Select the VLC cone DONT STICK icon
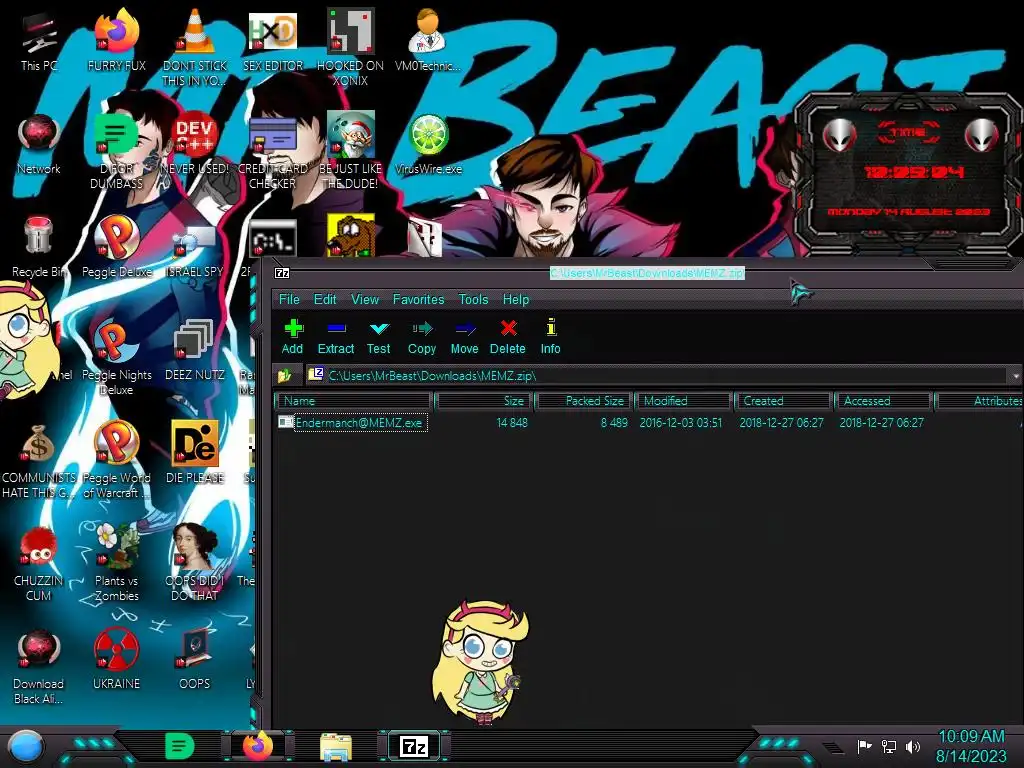 (195, 49)
